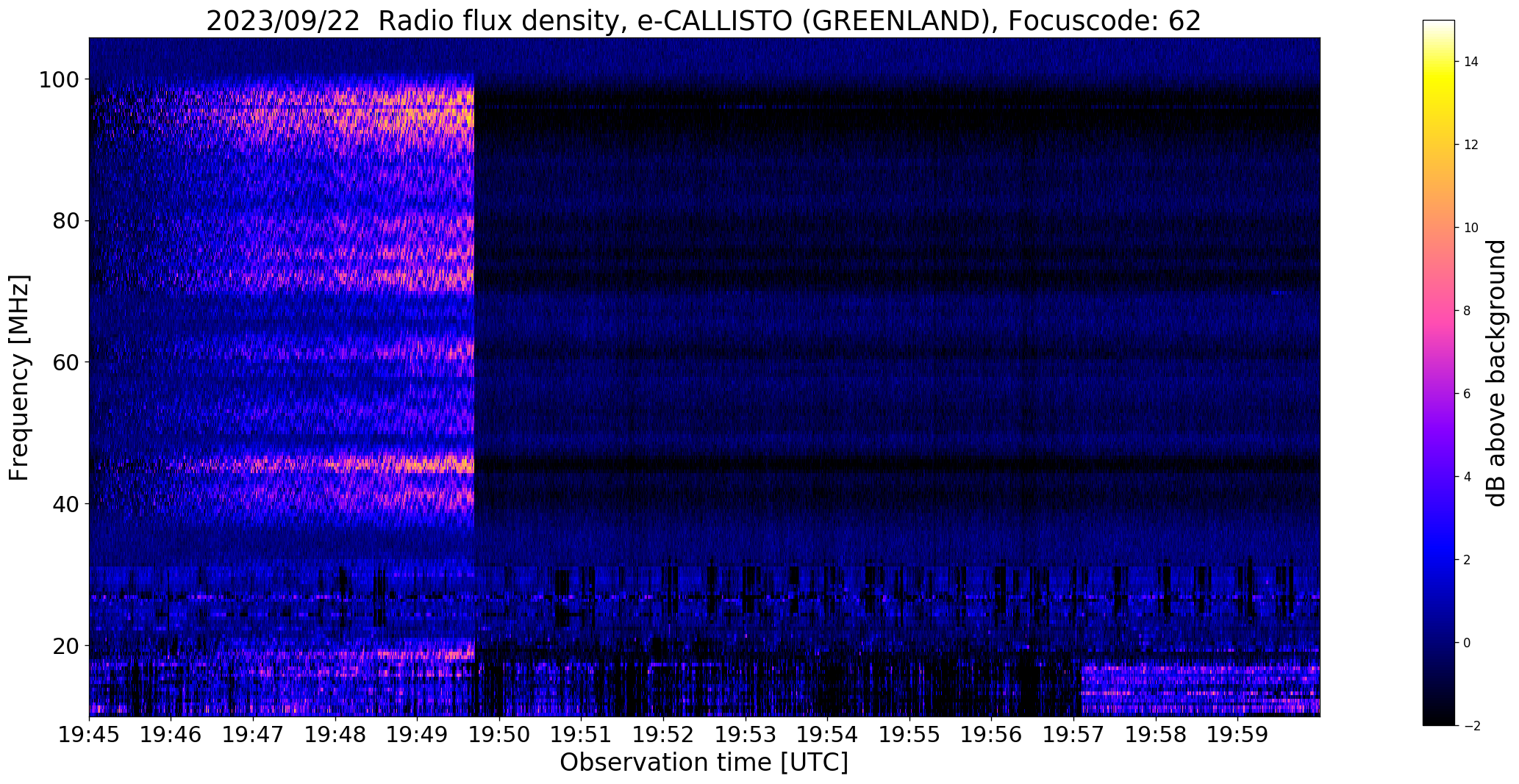This screenshot has height=784, width=1519.
Task: Click the 19:57 time tick label
Action: tap(1073, 734)
